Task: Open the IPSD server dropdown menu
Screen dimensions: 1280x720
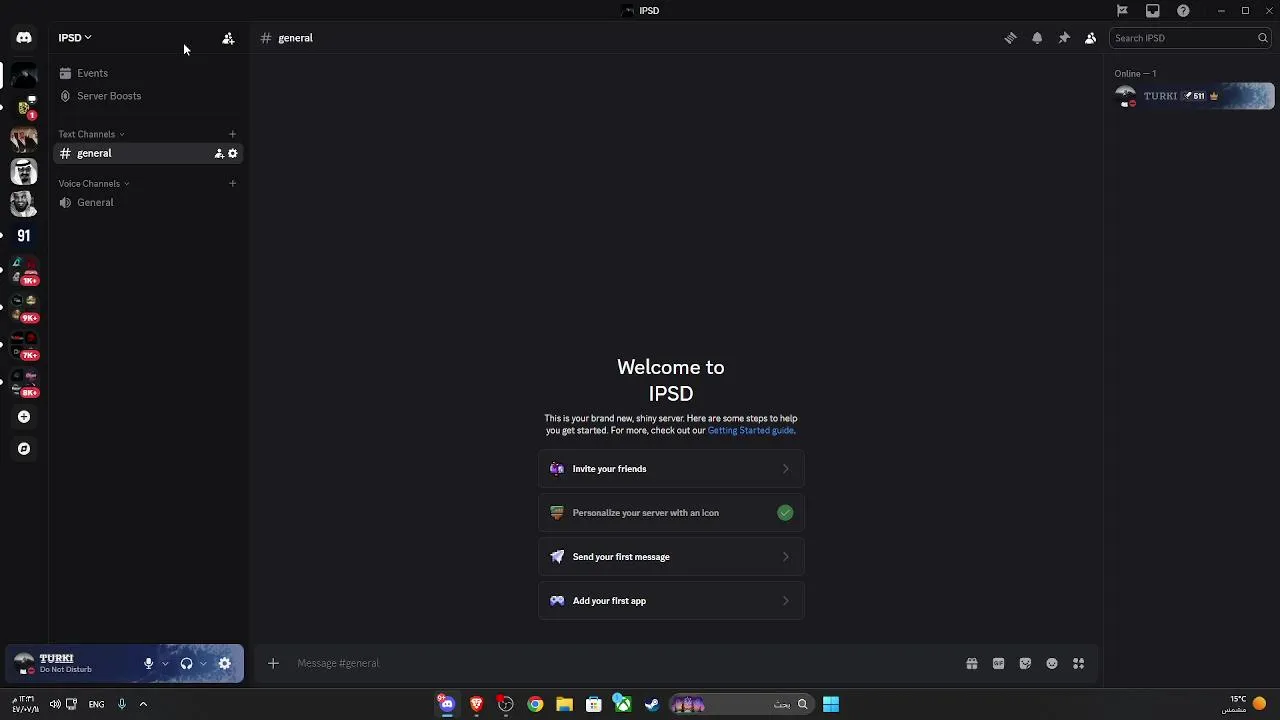Action: (x=75, y=38)
